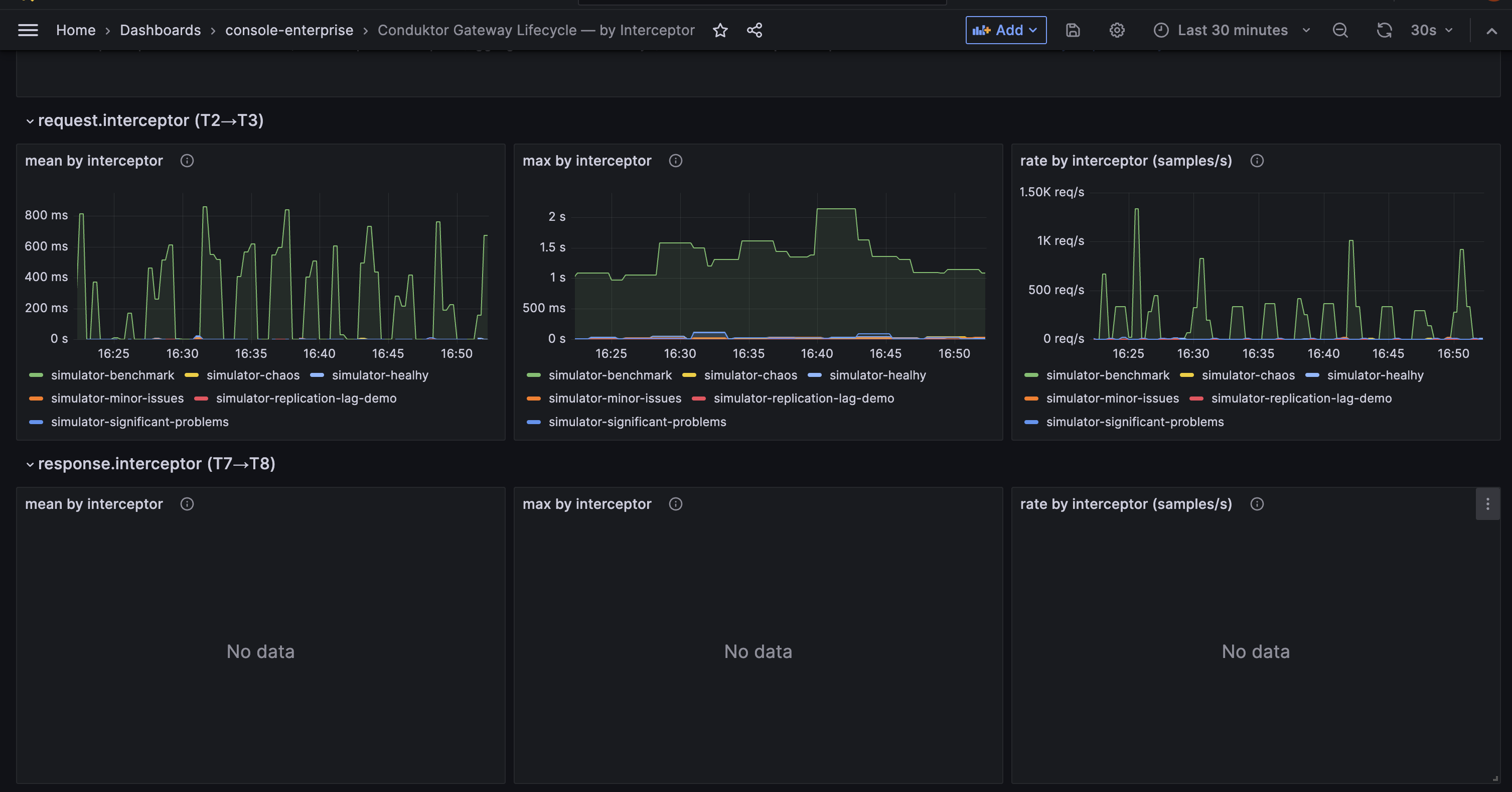Show info for request rate by interceptor
Image resolution: width=1512 pixels, height=792 pixels.
coord(1257,161)
